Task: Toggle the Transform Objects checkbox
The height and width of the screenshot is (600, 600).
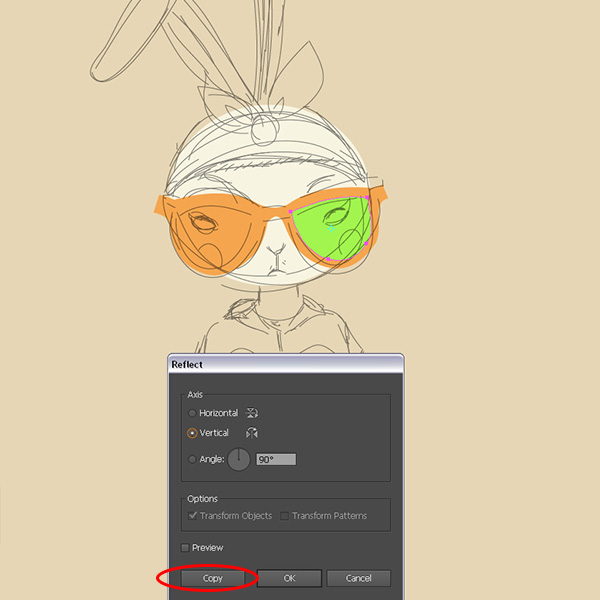Action: tap(192, 515)
